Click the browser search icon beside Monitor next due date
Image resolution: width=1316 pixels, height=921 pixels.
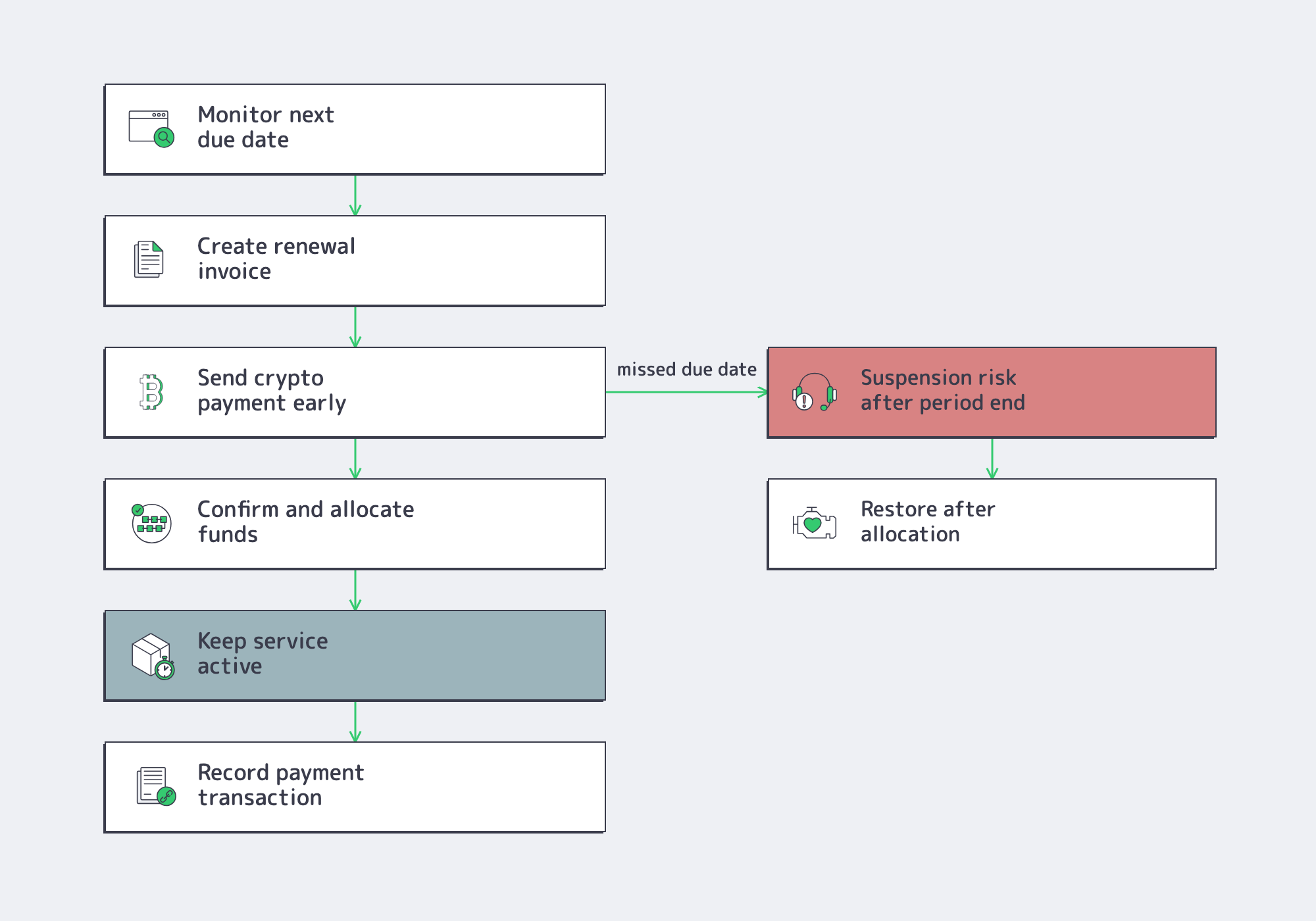[x=151, y=129]
